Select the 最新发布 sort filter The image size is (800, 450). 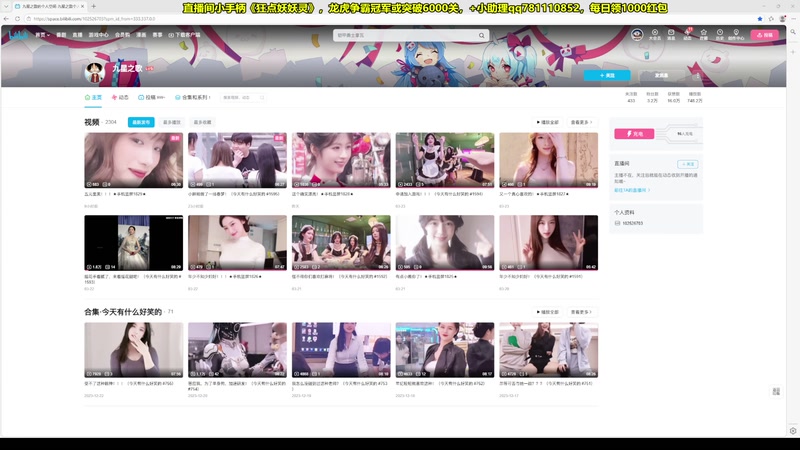pyautogui.click(x=141, y=122)
